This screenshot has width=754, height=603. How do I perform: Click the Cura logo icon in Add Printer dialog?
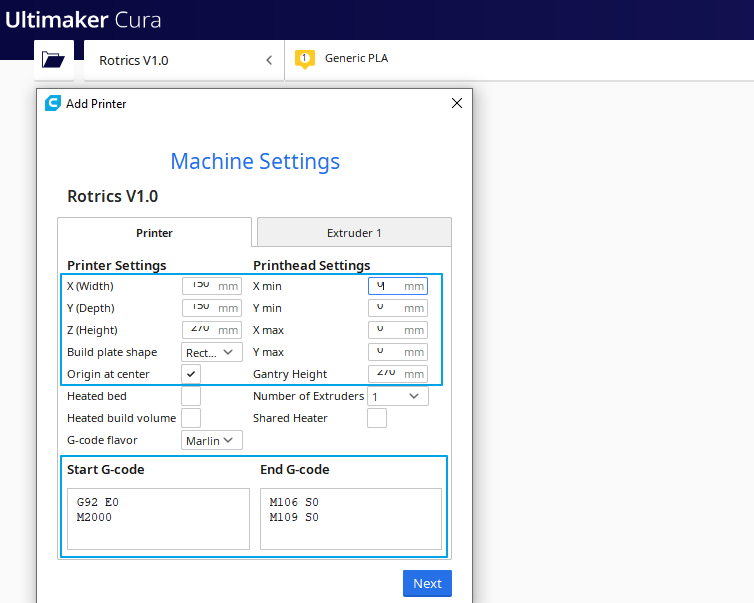click(x=52, y=103)
